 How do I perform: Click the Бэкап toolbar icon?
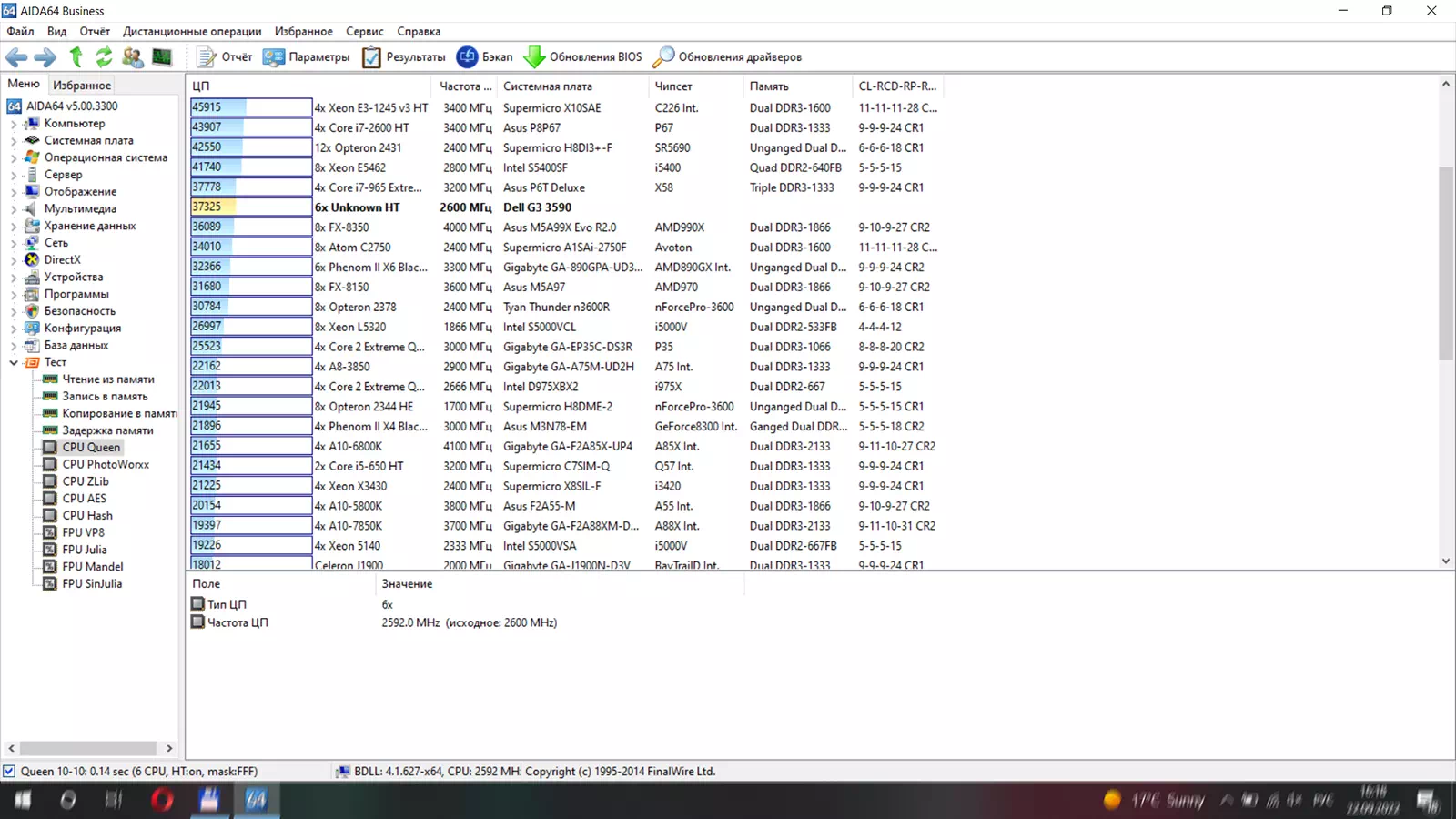(485, 56)
